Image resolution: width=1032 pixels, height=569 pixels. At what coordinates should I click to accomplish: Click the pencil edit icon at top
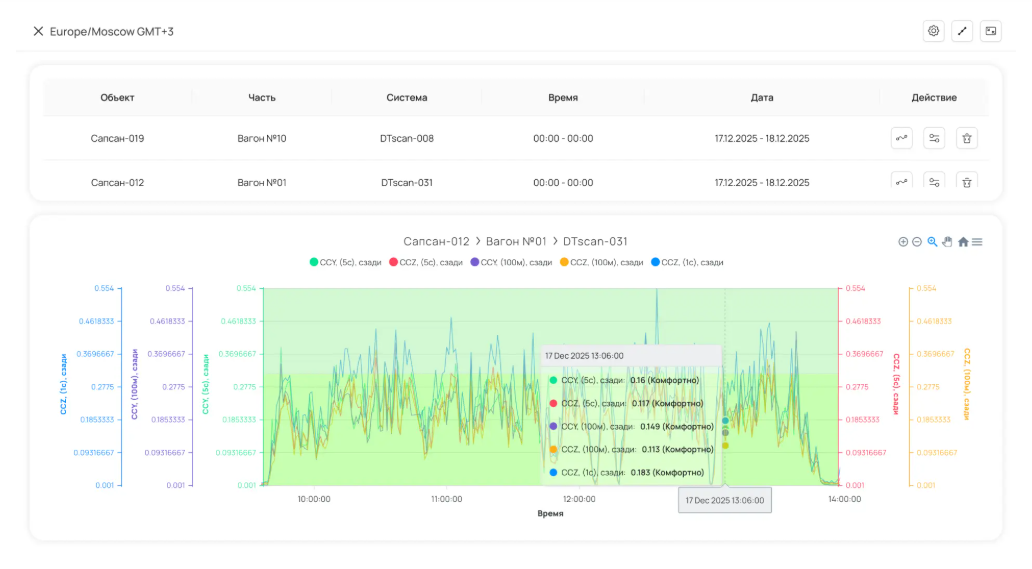(962, 31)
